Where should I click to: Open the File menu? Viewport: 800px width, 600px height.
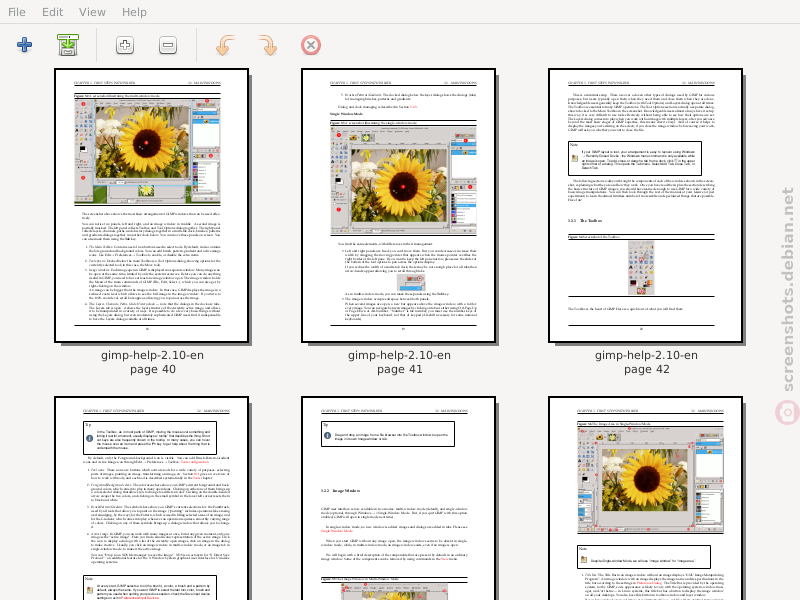coord(17,12)
